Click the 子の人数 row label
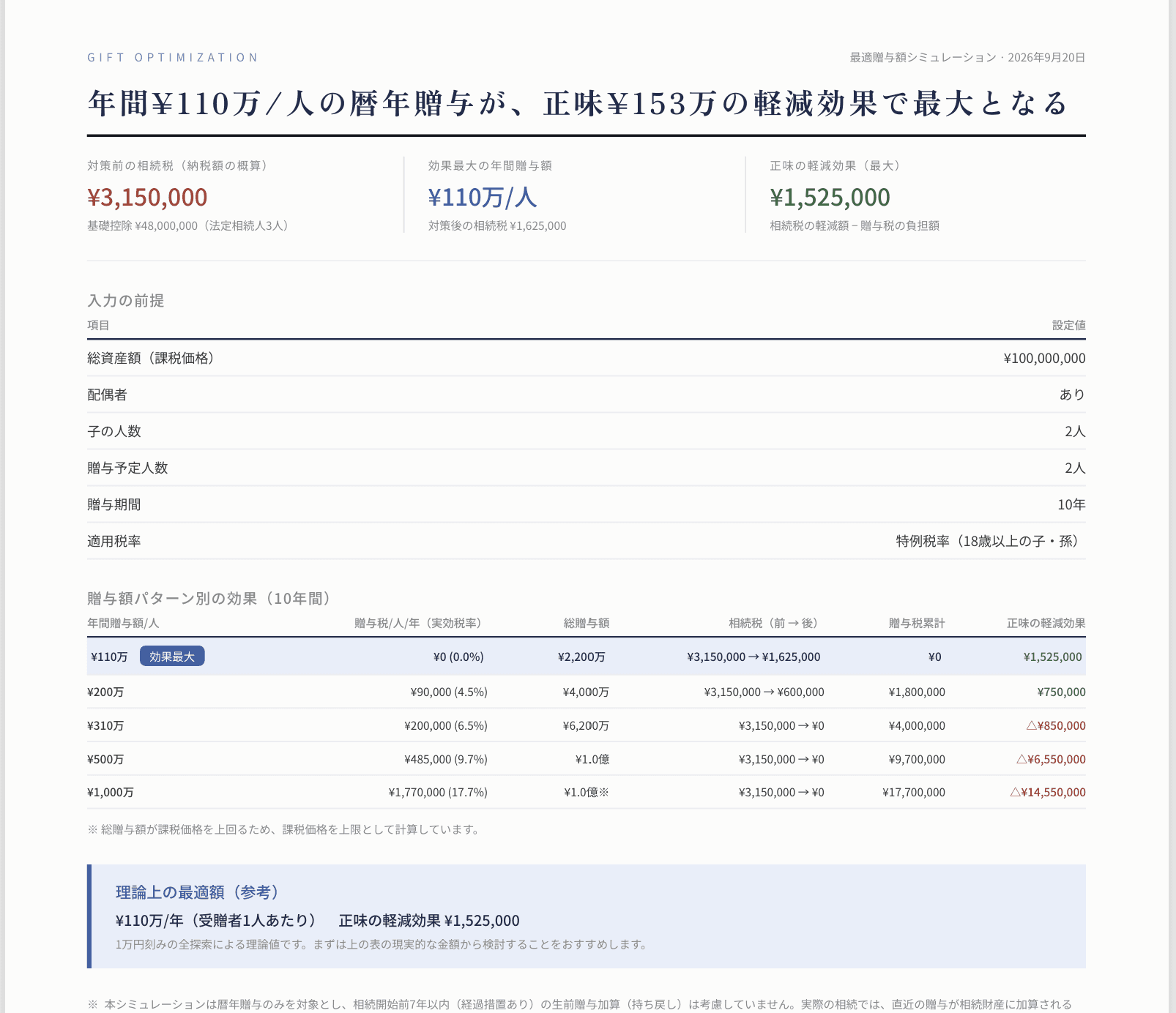The width and height of the screenshot is (1176, 1013). click(114, 431)
